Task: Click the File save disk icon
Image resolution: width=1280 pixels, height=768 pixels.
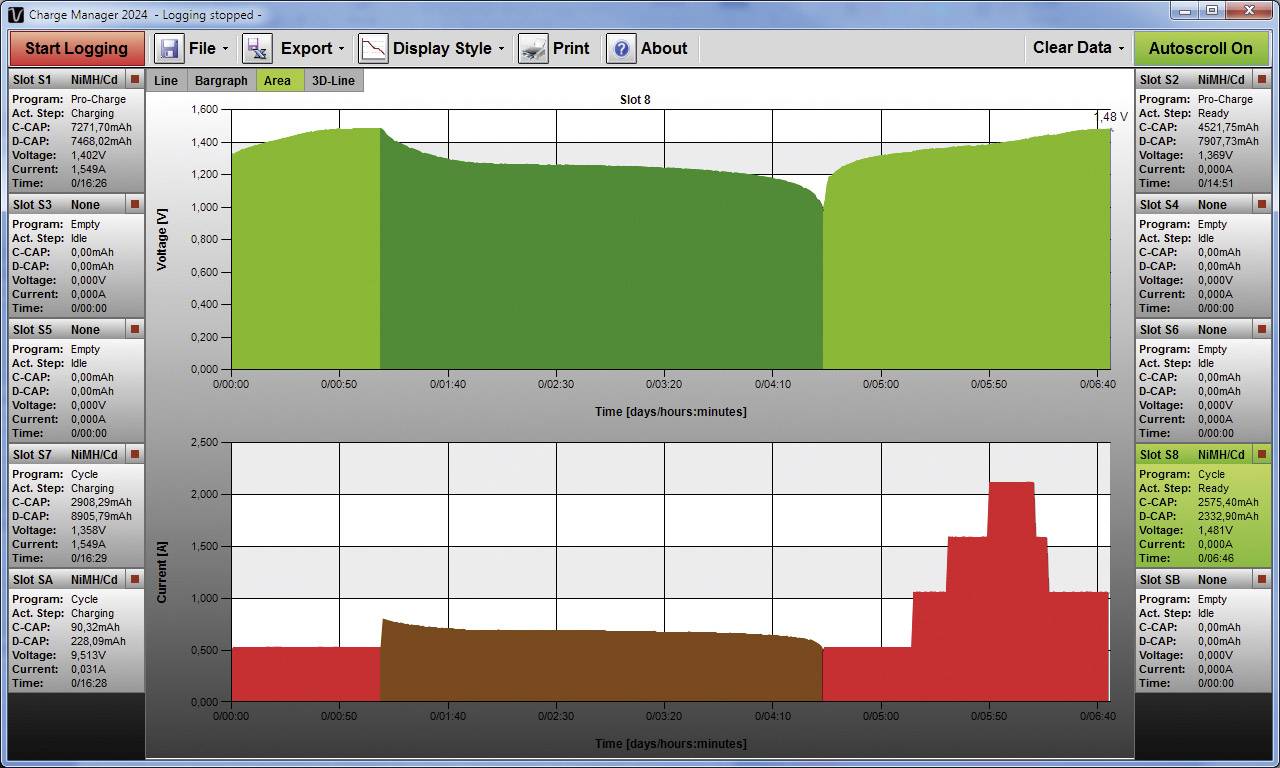Action: pyautogui.click(x=169, y=48)
